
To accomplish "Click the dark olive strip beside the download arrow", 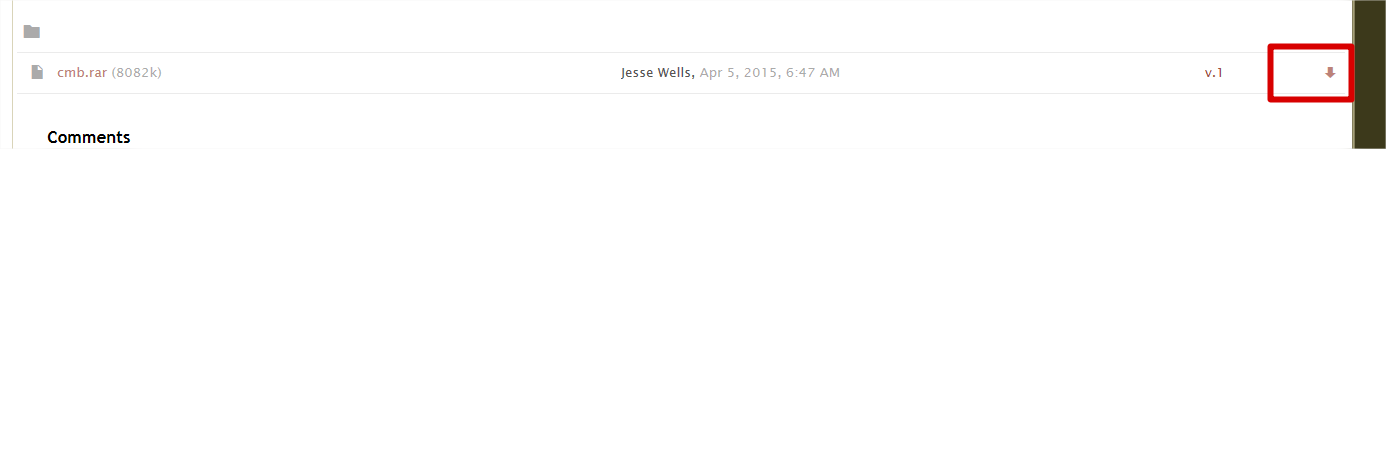I will pyautogui.click(x=1369, y=74).
